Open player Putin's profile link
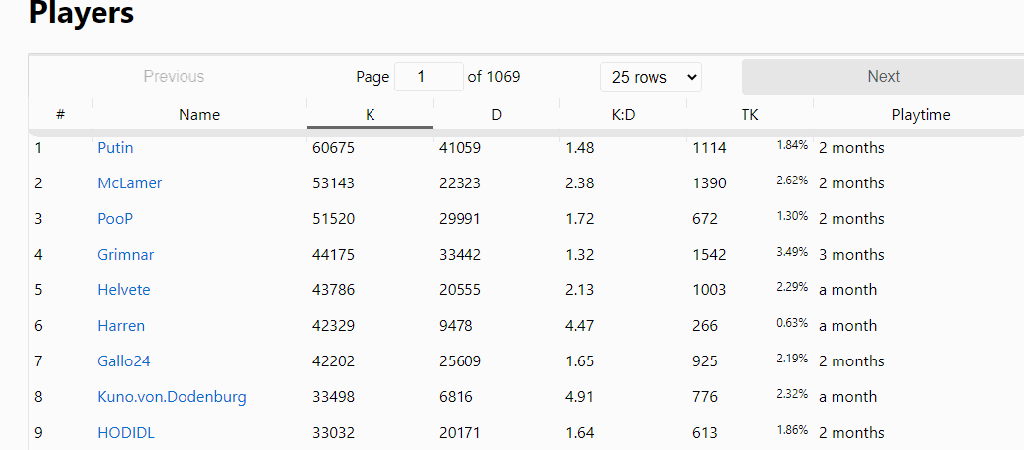The width and height of the screenshot is (1024, 450). coord(115,148)
